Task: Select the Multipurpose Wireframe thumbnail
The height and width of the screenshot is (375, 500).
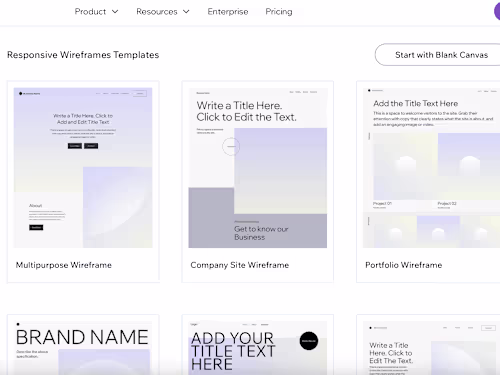Action: [83, 168]
